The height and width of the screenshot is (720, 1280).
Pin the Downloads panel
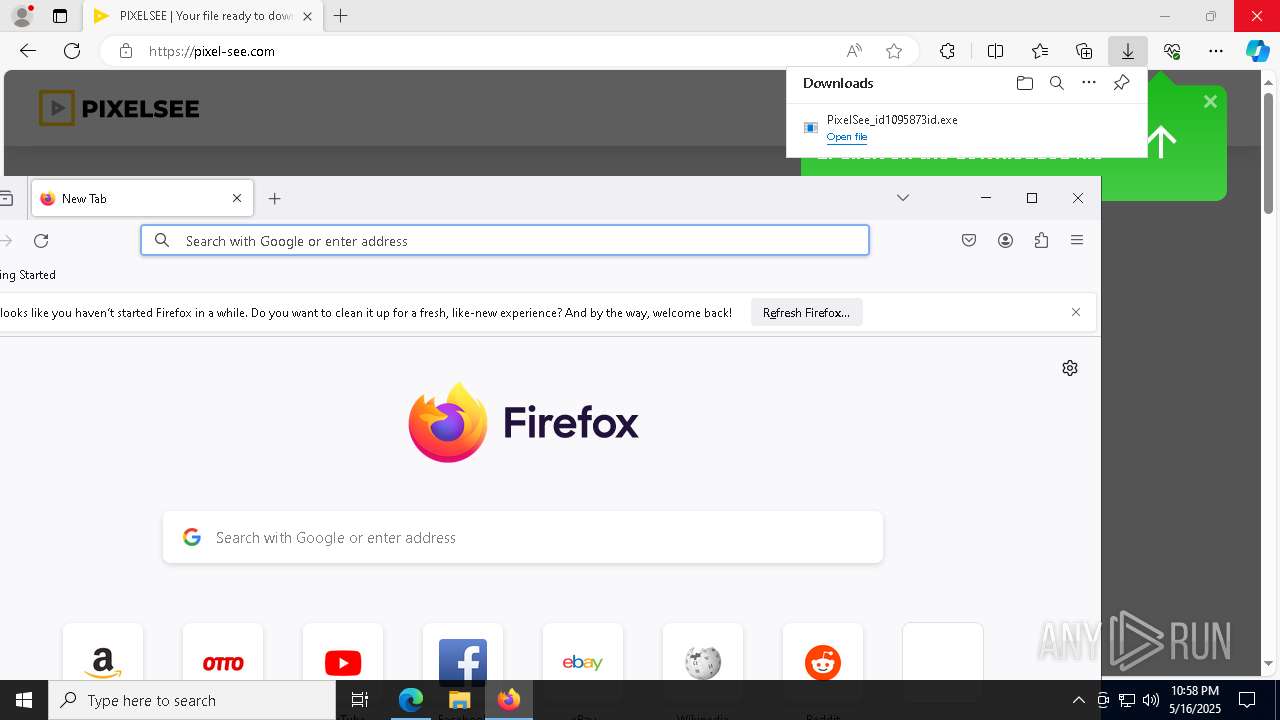tap(1121, 83)
